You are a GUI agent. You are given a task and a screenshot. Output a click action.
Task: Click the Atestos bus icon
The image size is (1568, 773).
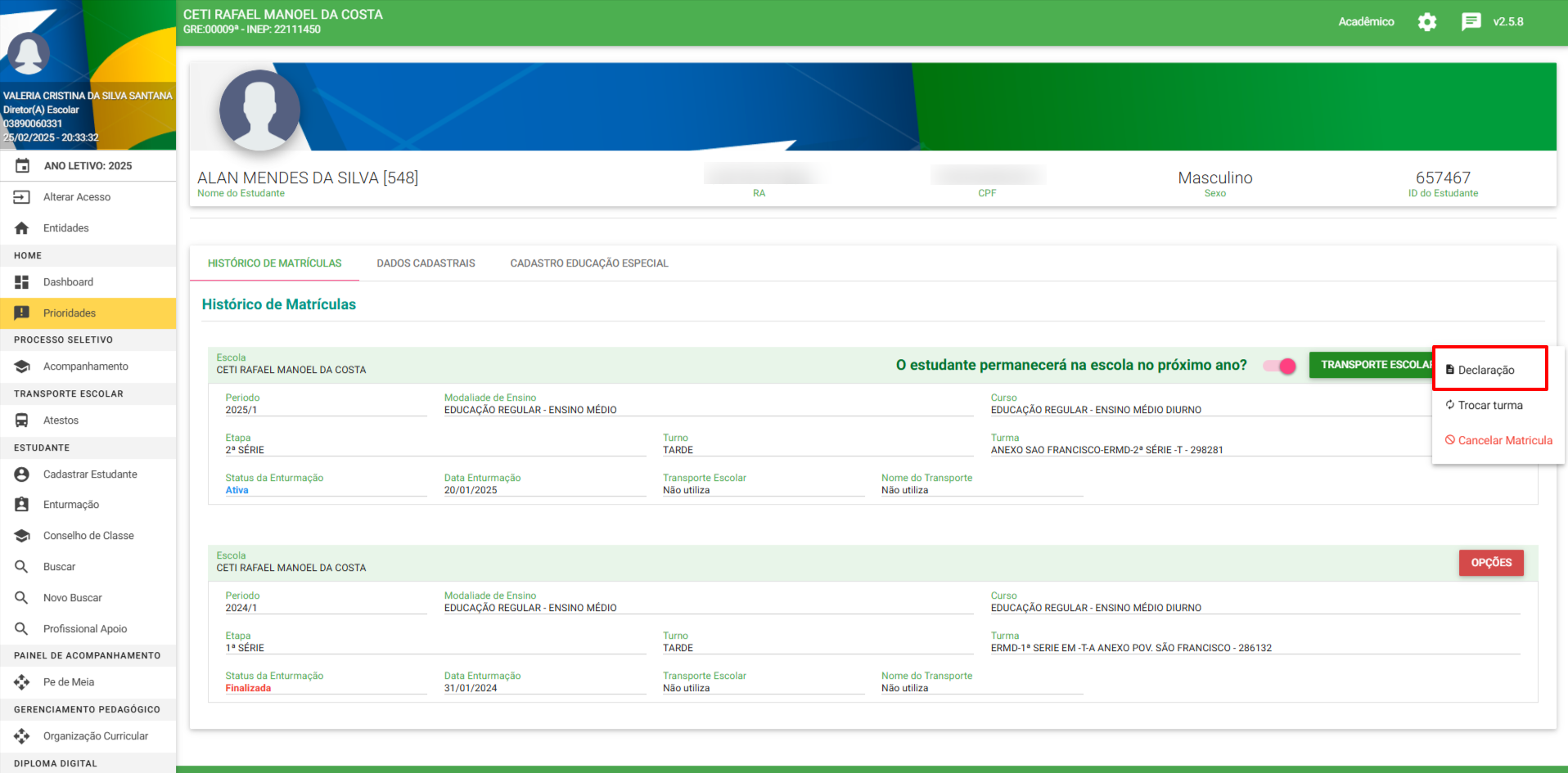pos(22,420)
